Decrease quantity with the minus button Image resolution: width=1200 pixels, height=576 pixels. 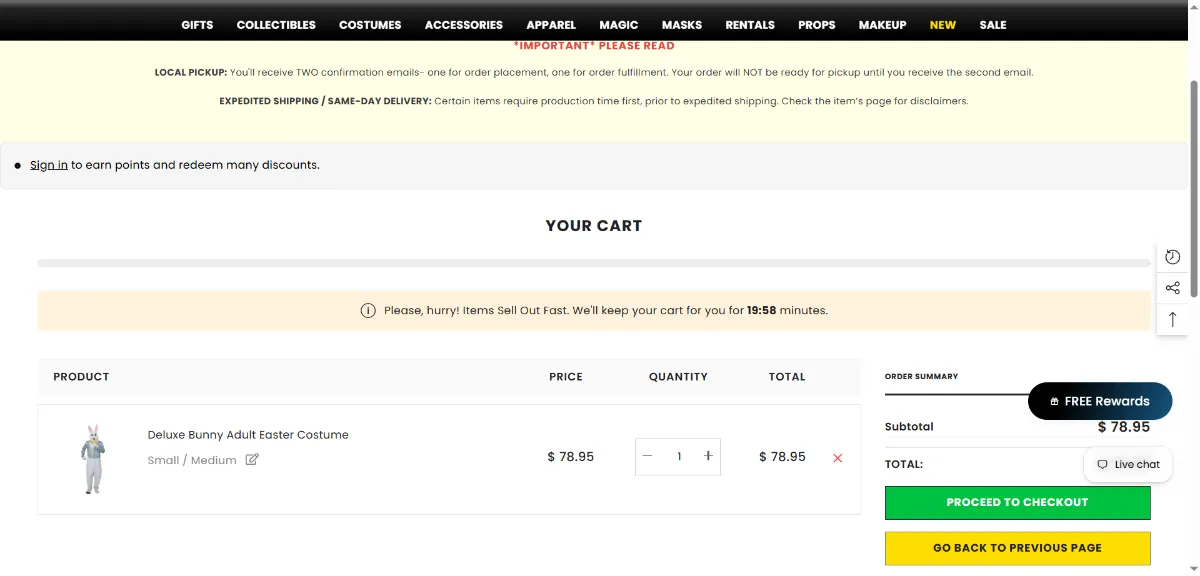pyautogui.click(x=648, y=456)
